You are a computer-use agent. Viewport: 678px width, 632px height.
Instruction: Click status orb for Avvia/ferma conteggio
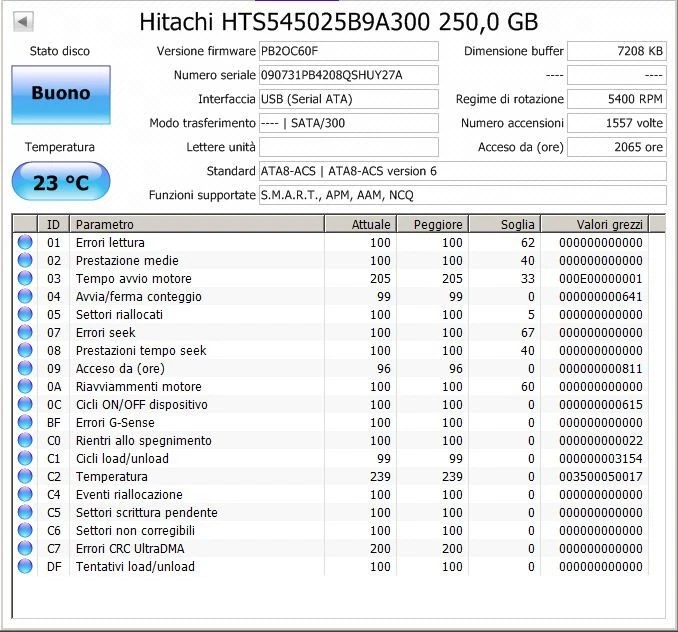[x=25, y=296]
